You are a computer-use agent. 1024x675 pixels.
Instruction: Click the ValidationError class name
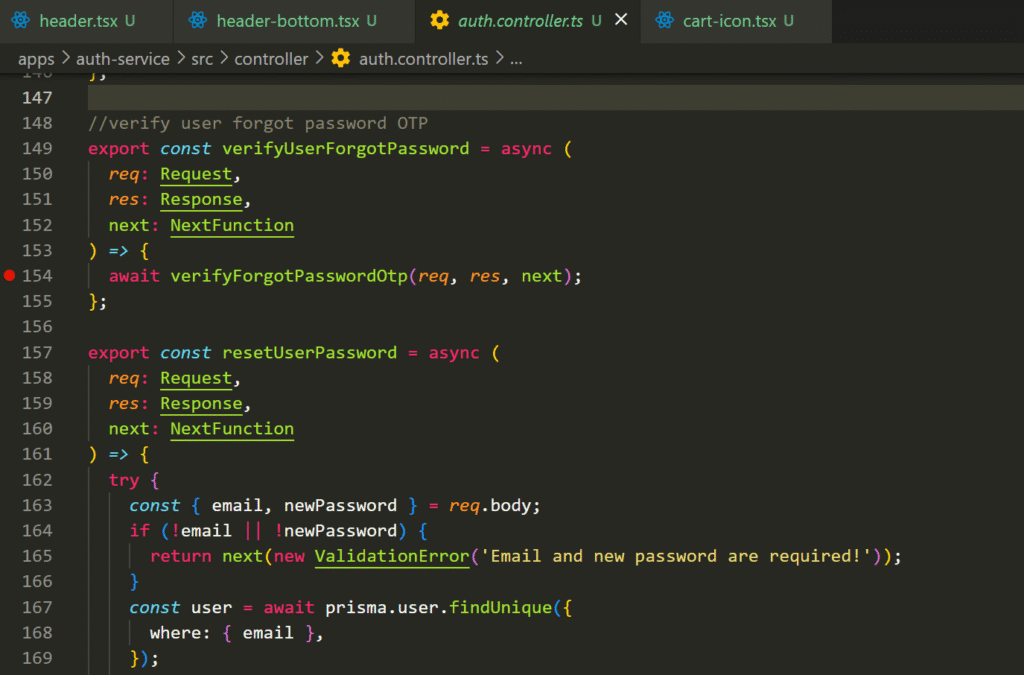pos(392,556)
